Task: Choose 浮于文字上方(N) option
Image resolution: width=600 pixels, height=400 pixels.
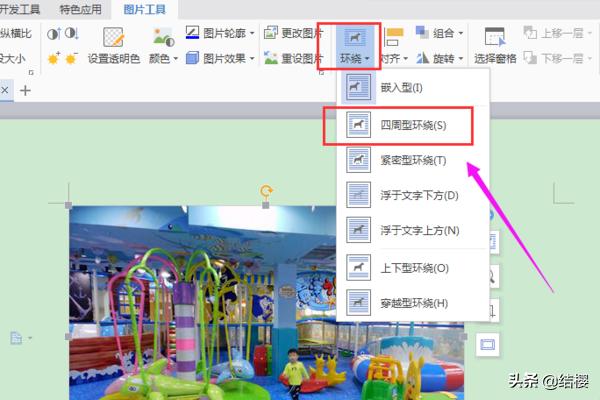Action: [x=413, y=230]
